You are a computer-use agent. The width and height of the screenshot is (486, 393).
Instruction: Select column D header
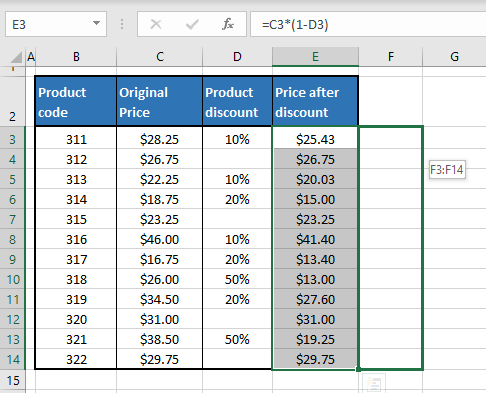[237, 57]
